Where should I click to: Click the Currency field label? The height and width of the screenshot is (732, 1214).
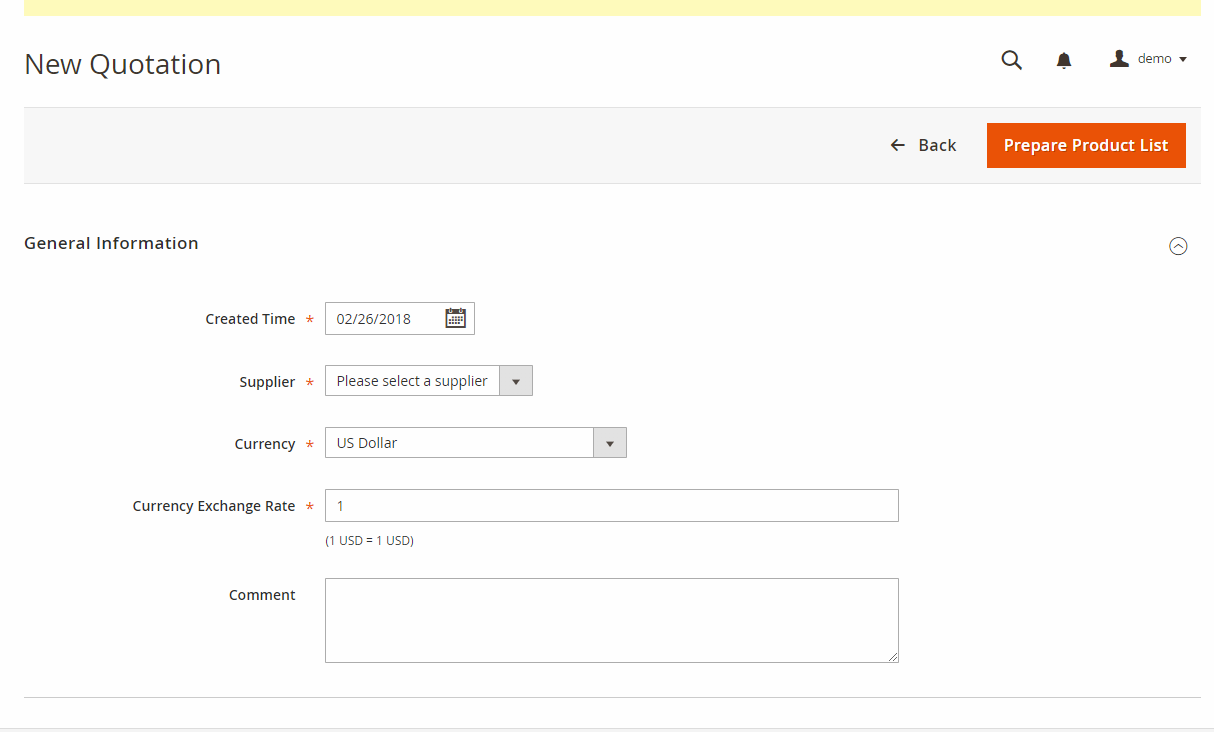click(265, 444)
